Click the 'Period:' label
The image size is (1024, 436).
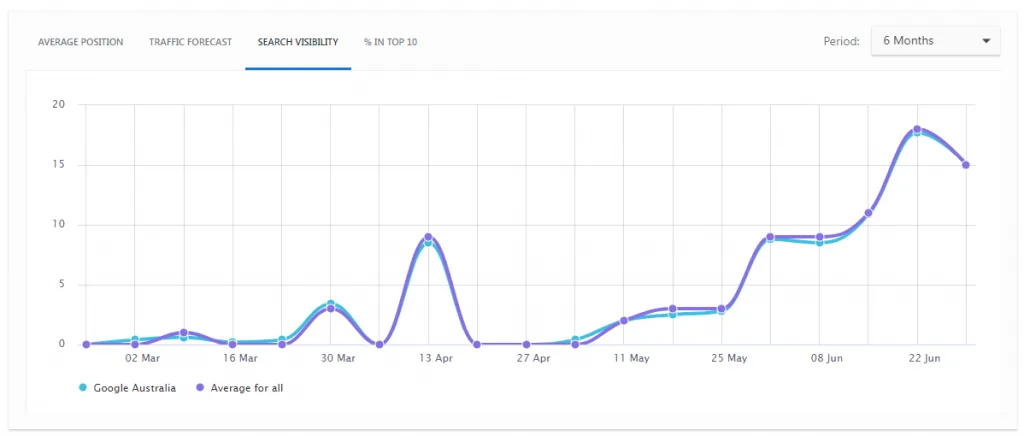[841, 41]
